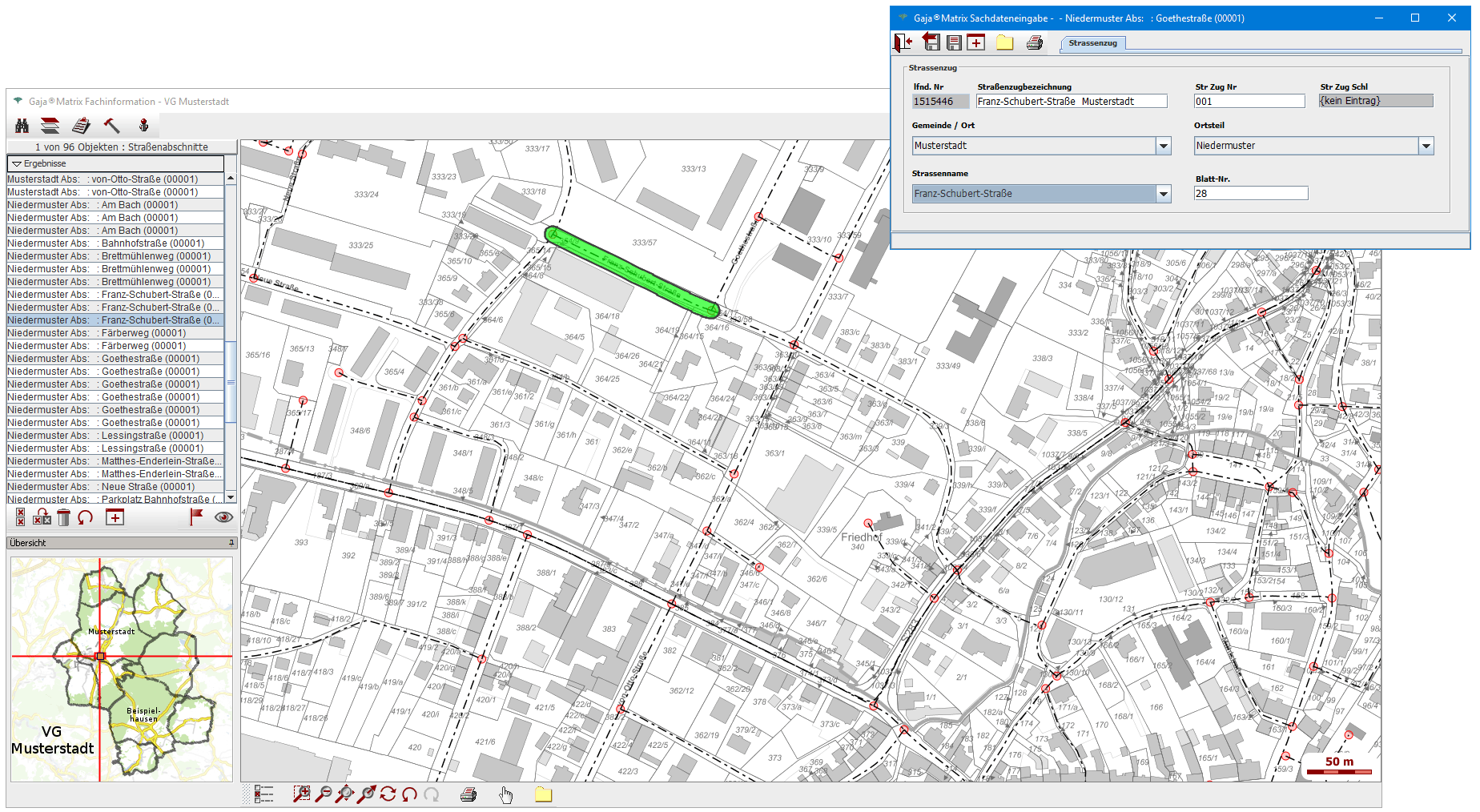Image resolution: width=1480 pixels, height=812 pixels.
Task: Click the Blatt-Nr. input field
Action: tap(1250, 194)
